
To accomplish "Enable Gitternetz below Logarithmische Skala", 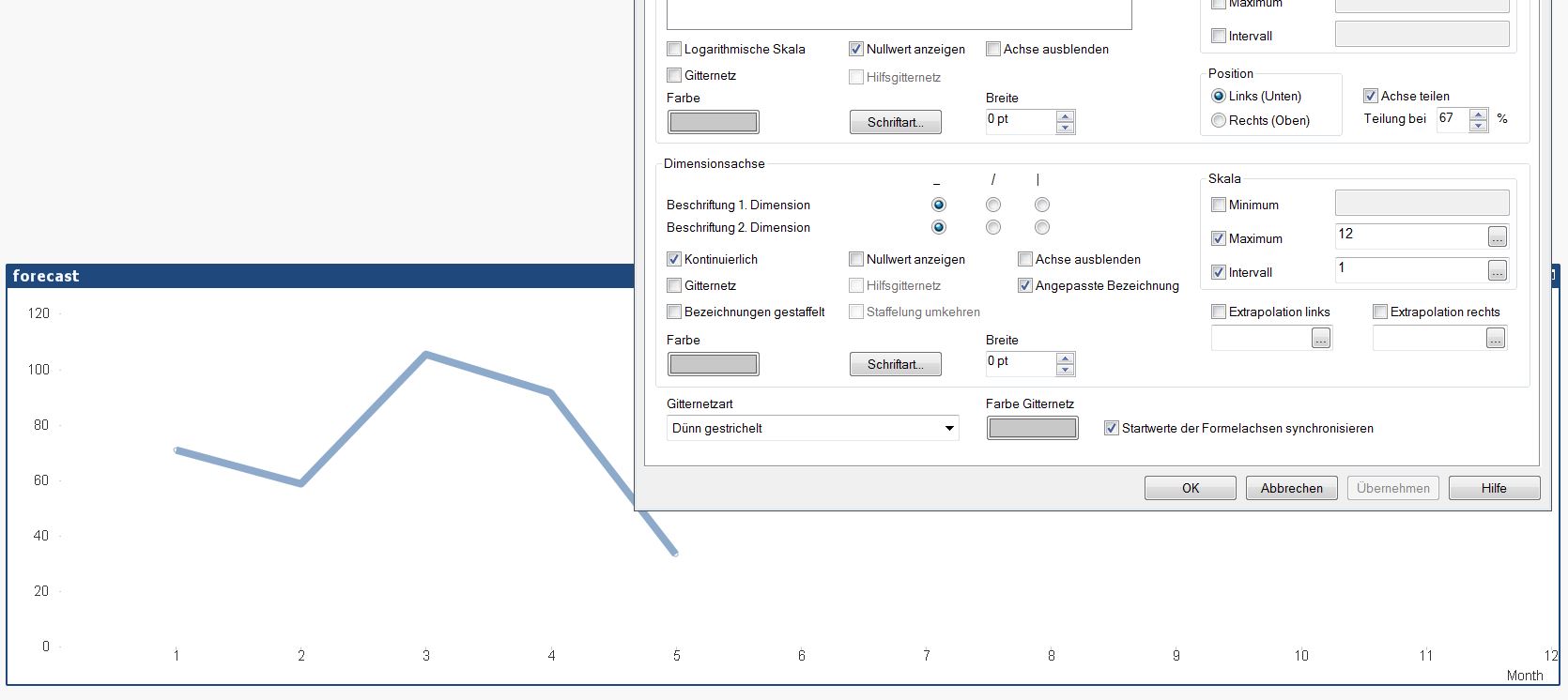I will [674, 75].
